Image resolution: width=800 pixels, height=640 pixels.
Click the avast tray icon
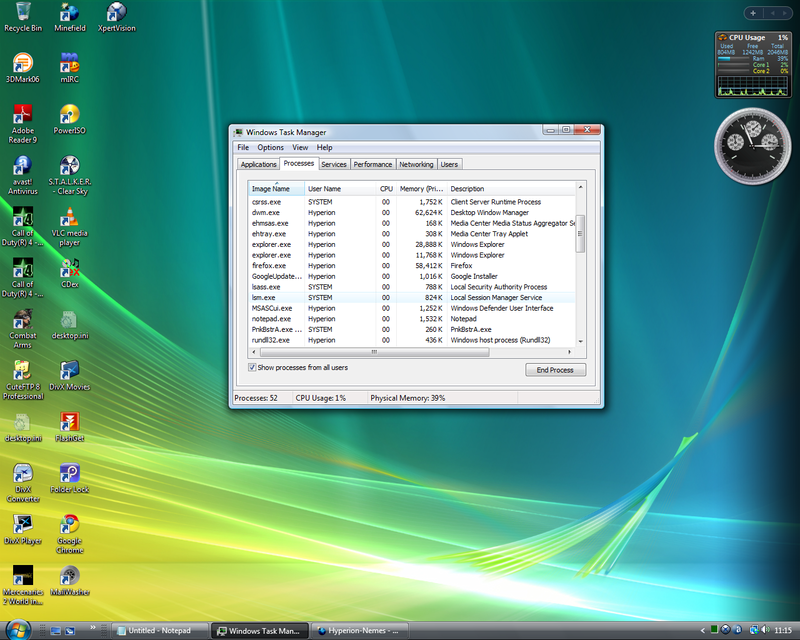pyautogui.click(x=737, y=630)
